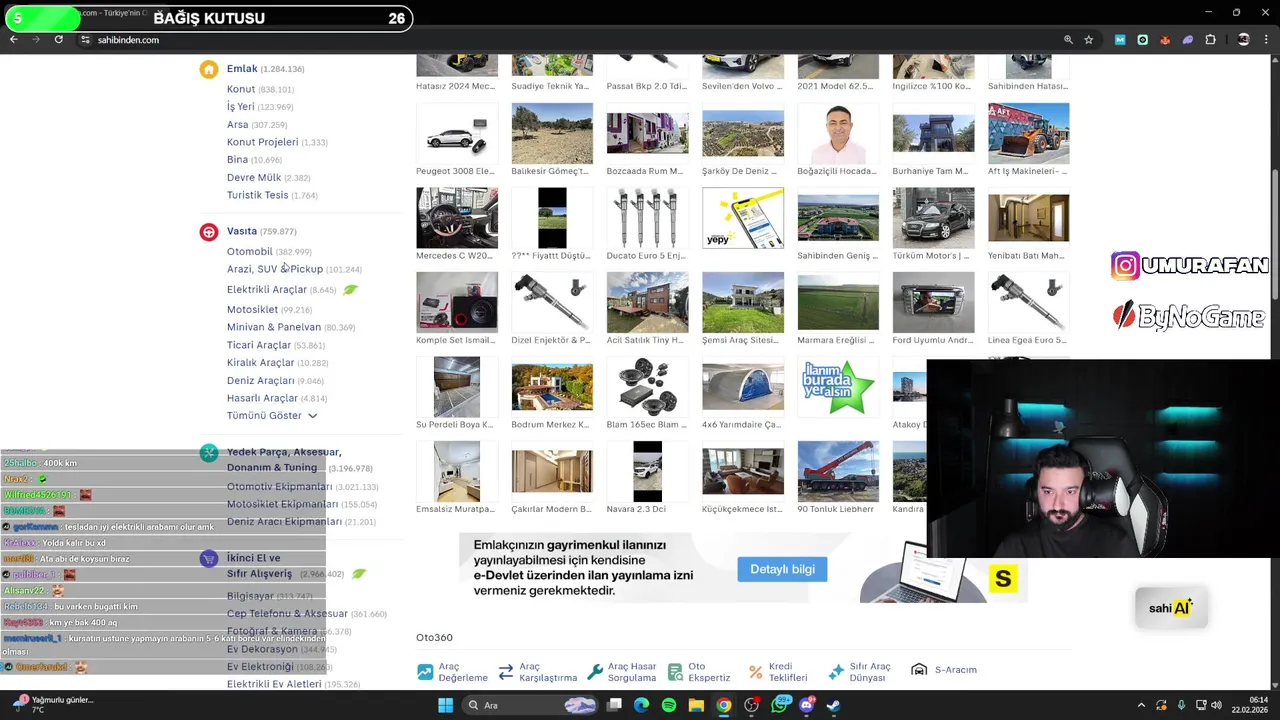
Task: Open Konut Projeleri category link
Action: point(263,142)
